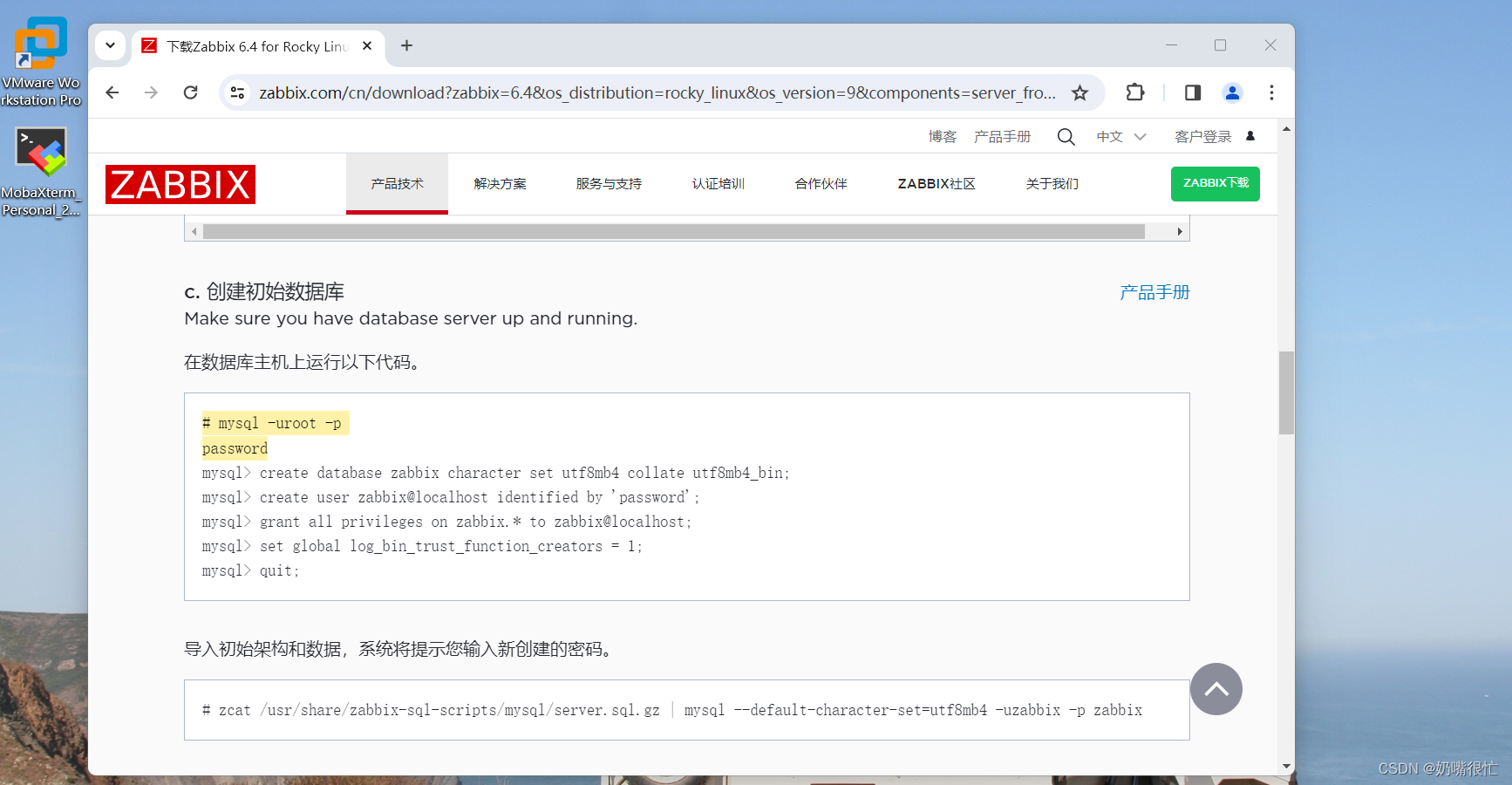Image resolution: width=1512 pixels, height=785 pixels.
Task: Click the zabbix.com address bar URL
Action: 657,92
